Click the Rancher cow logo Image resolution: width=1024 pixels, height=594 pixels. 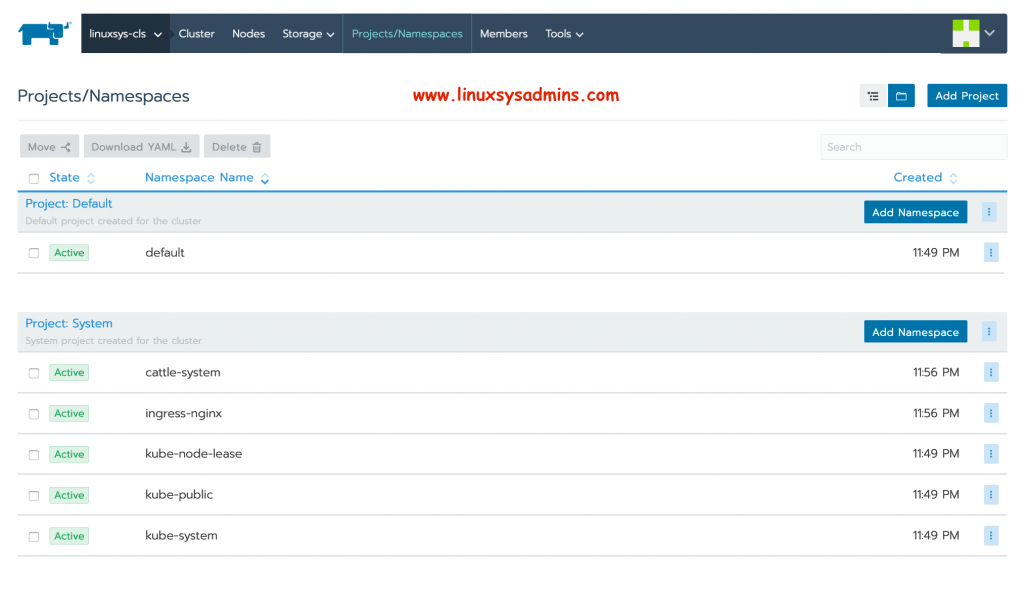(44, 33)
